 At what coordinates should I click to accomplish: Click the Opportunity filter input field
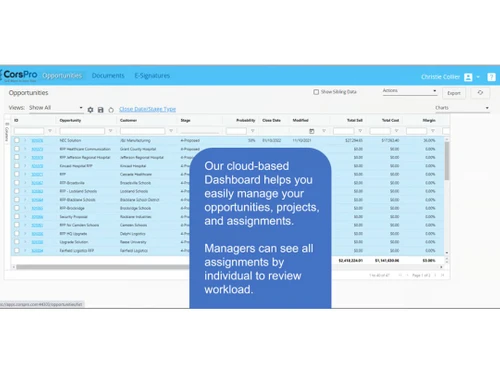click(x=82, y=131)
